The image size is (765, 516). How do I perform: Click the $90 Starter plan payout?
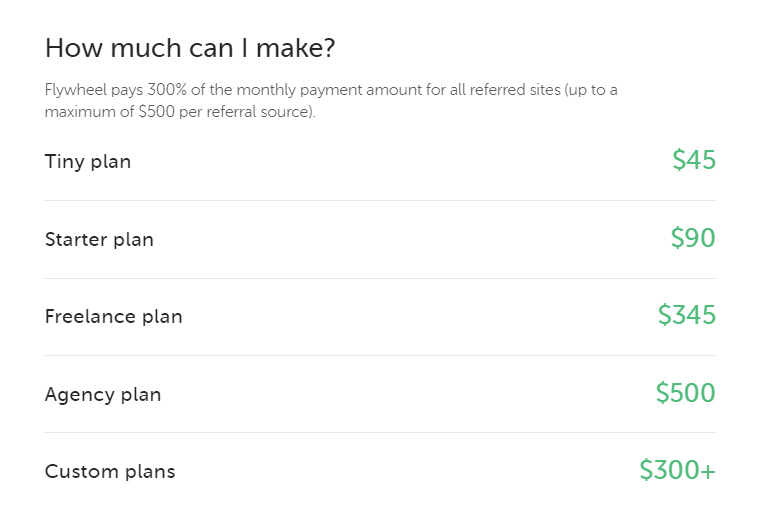tap(693, 238)
